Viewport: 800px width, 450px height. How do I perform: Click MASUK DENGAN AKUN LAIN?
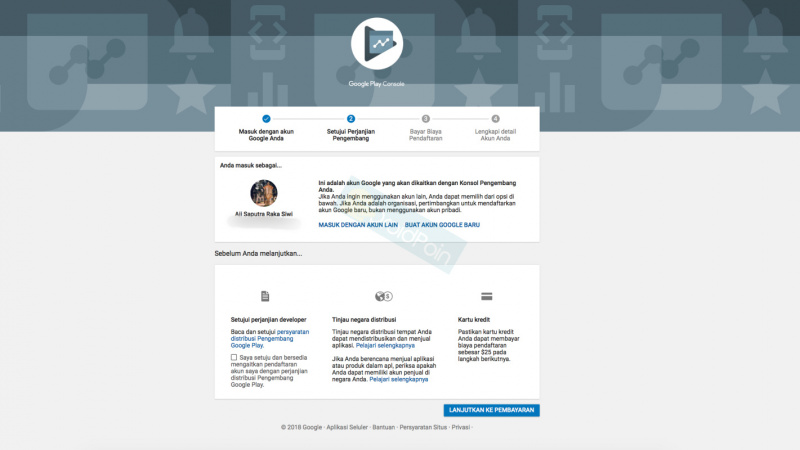click(358, 224)
